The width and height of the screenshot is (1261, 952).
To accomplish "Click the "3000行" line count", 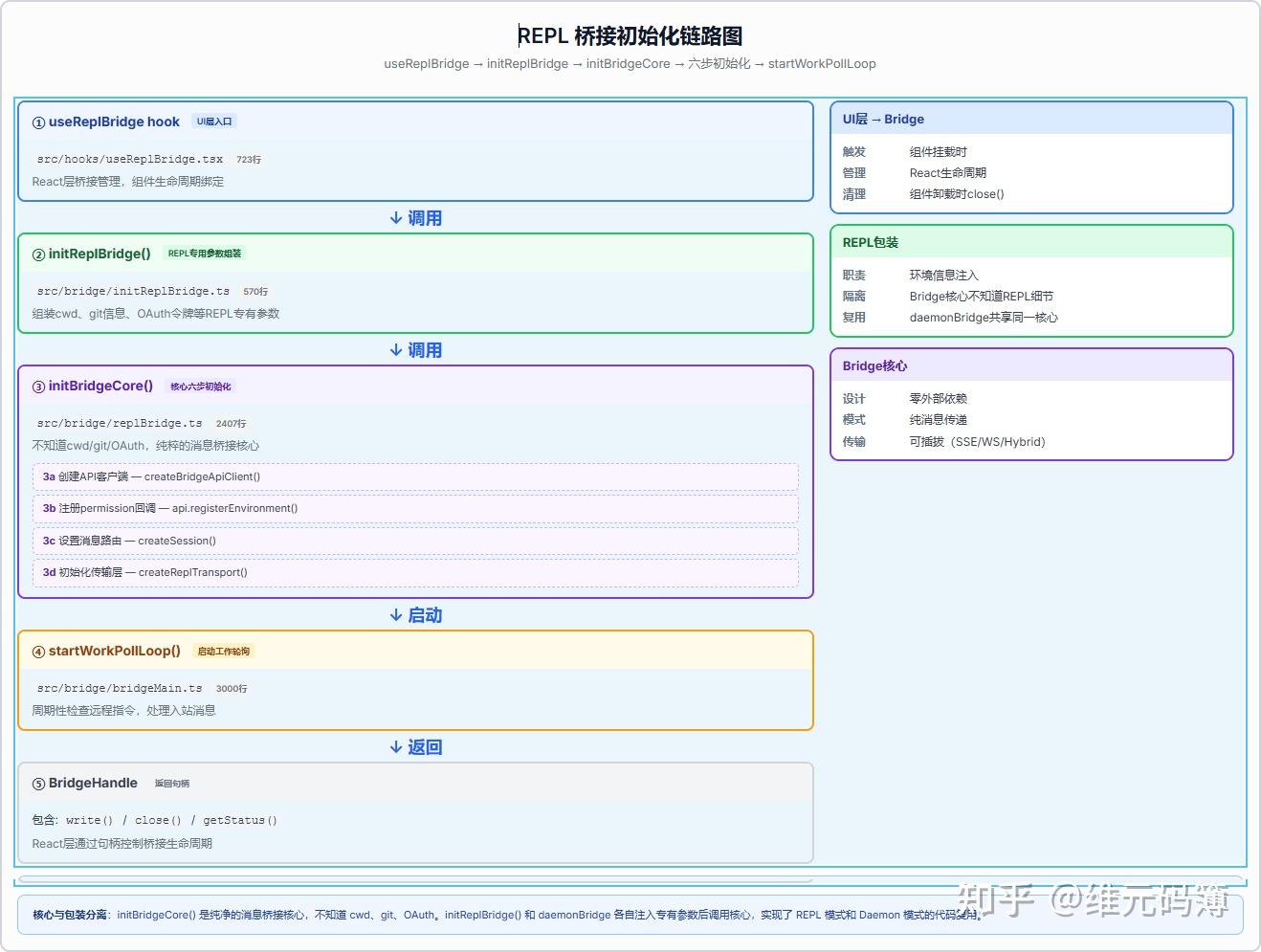I will click(232, 689).
